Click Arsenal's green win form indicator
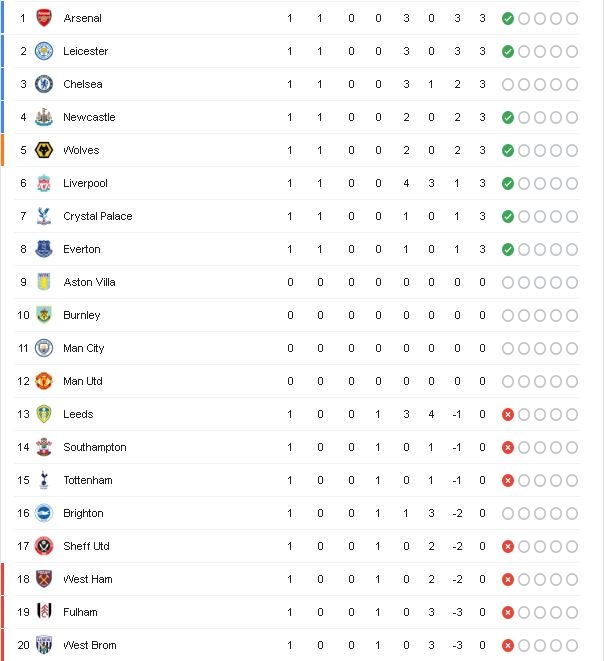This screenshot has width=604, height=661. pyautogui.click(x=508, y=19)
